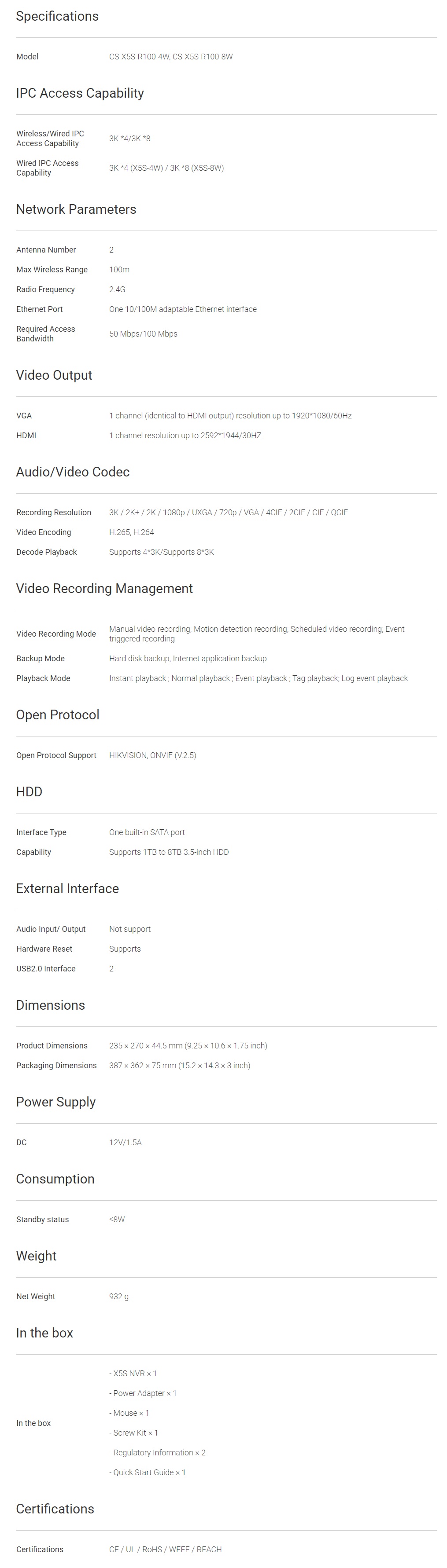Select the Radio Frequency 2.4G value
This screenshot has height=1568, width=447.
117,290
